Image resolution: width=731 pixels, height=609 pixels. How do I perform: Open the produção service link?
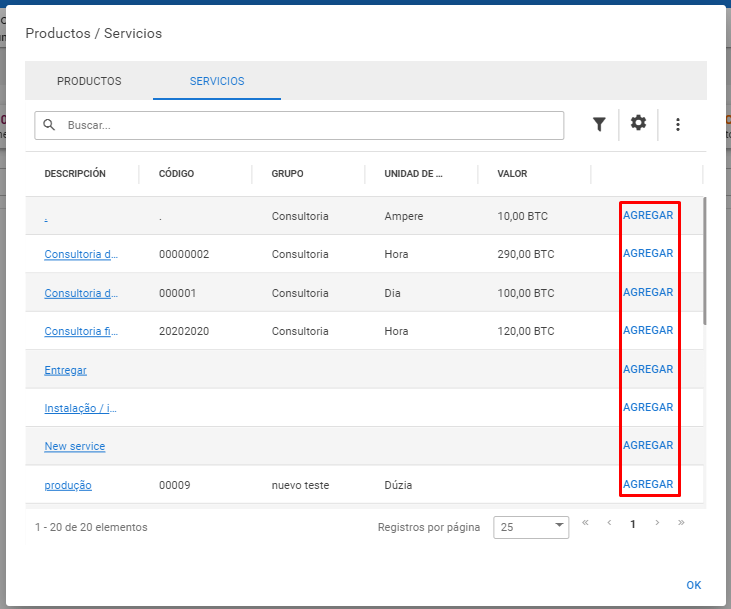click(x=68, y=485)
